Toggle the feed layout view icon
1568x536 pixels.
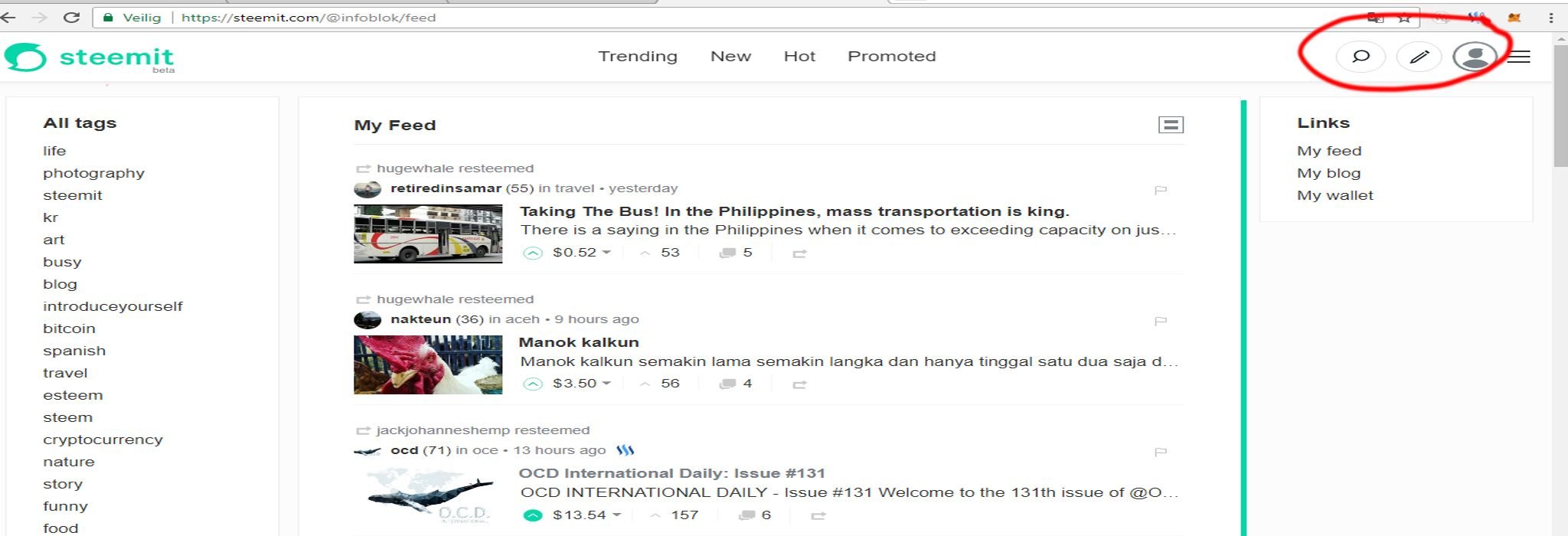tap(1171, 125)
